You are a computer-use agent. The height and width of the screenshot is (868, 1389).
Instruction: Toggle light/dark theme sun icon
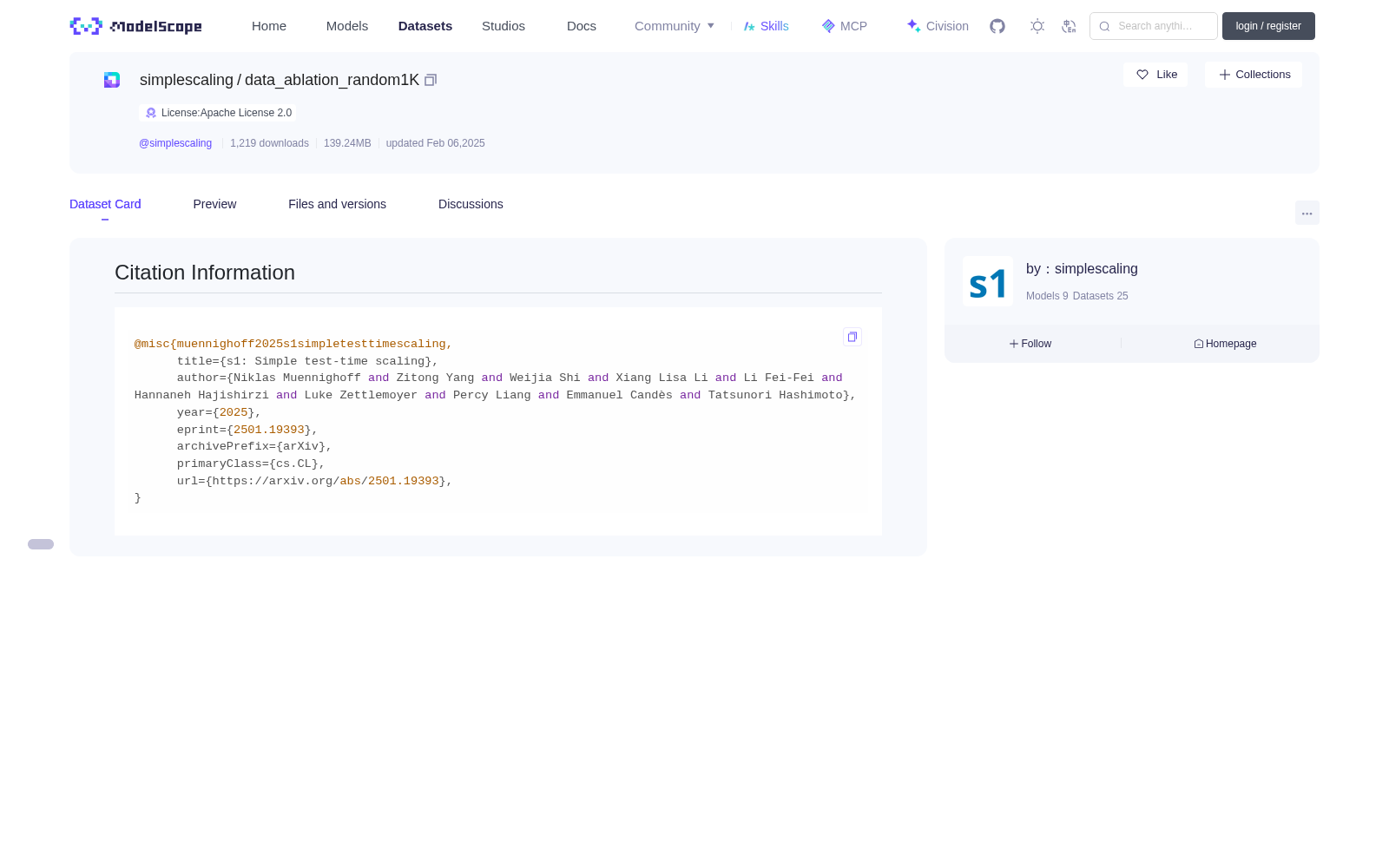pos(1037,26)
